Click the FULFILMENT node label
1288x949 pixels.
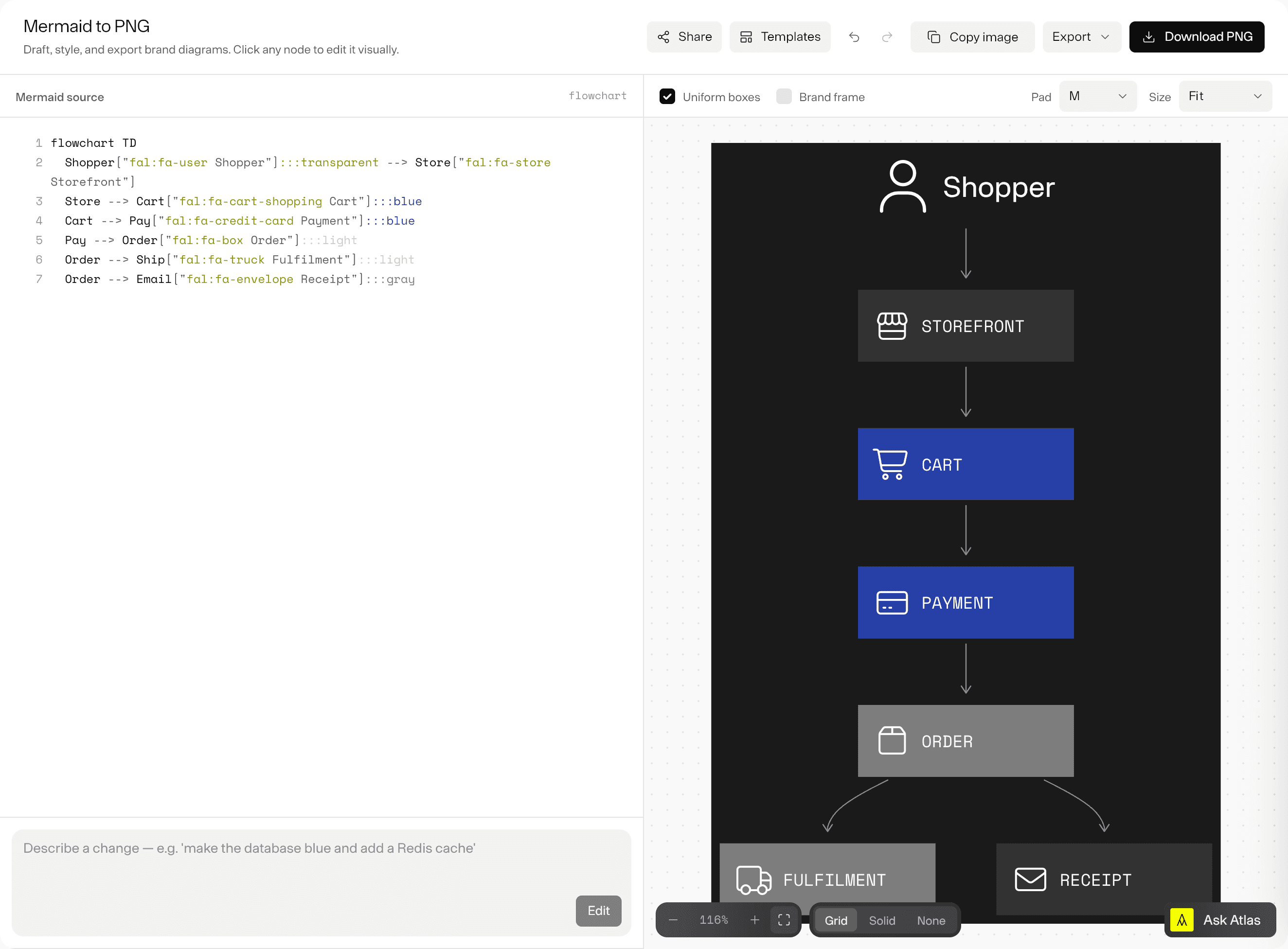(x=835, y=880)
